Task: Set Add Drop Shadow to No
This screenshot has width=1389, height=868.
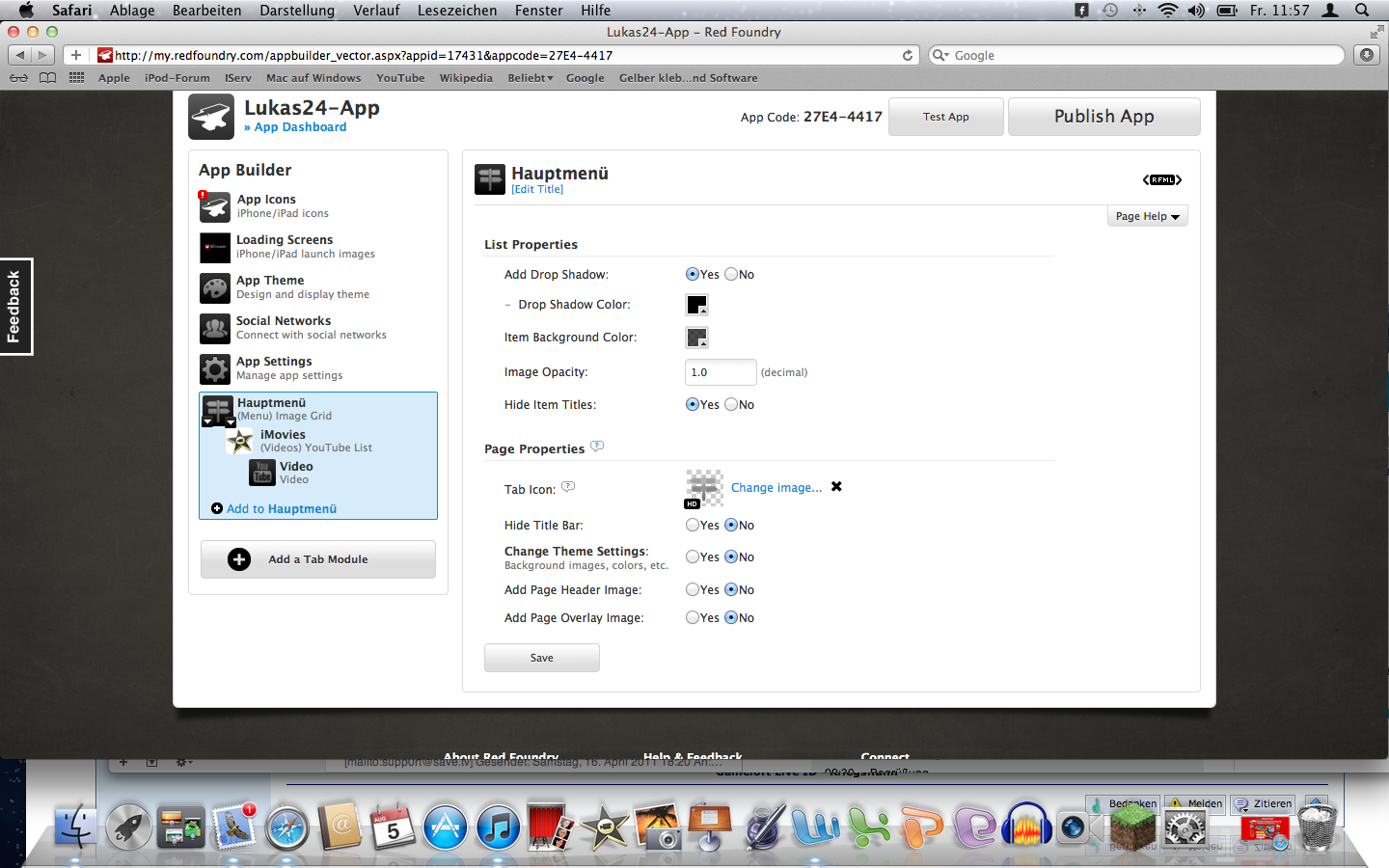Action: [x=731, y=275]
